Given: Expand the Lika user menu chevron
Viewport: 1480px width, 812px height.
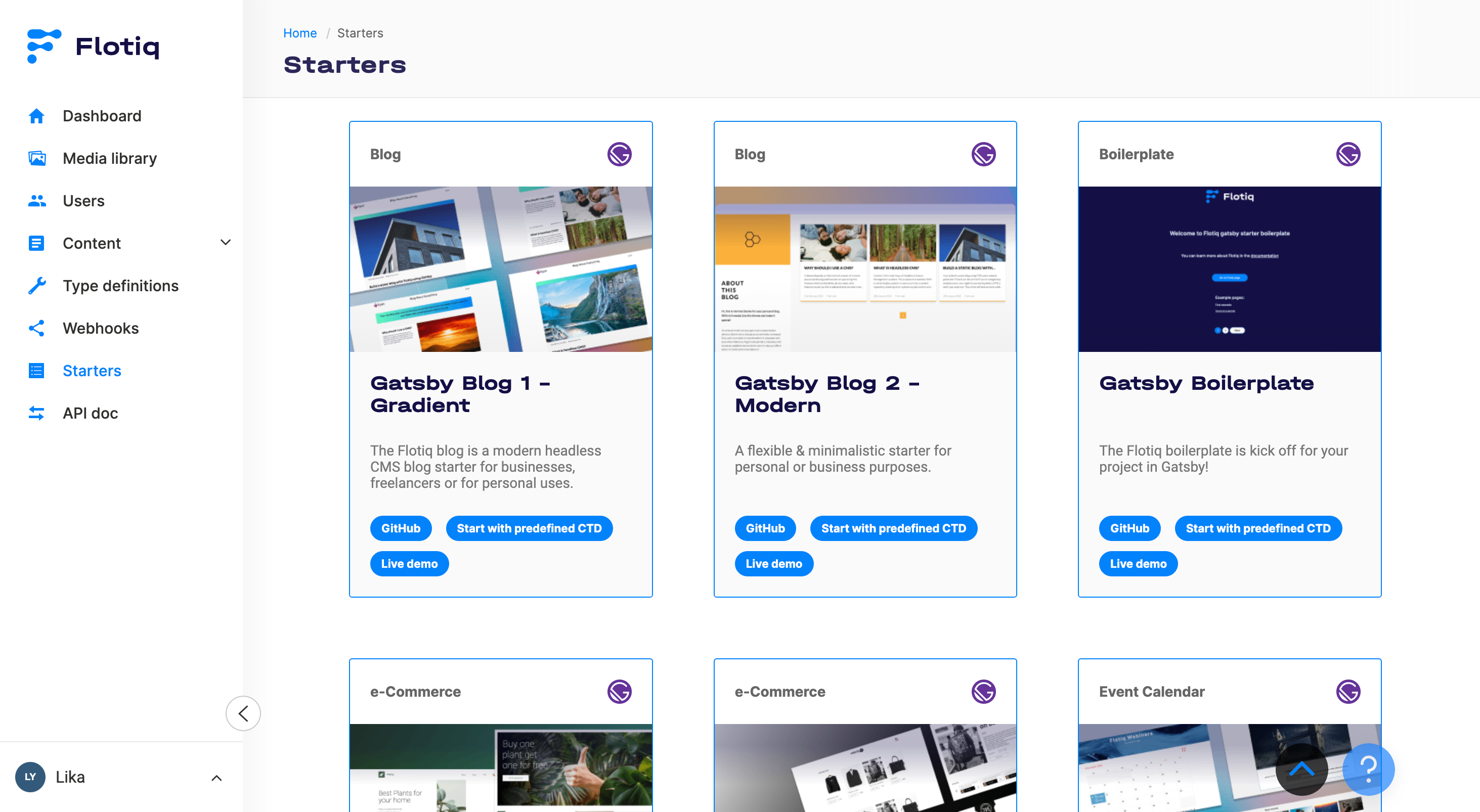Looking at the screenshot, I should pyautogui.click(x=216, y=778).
